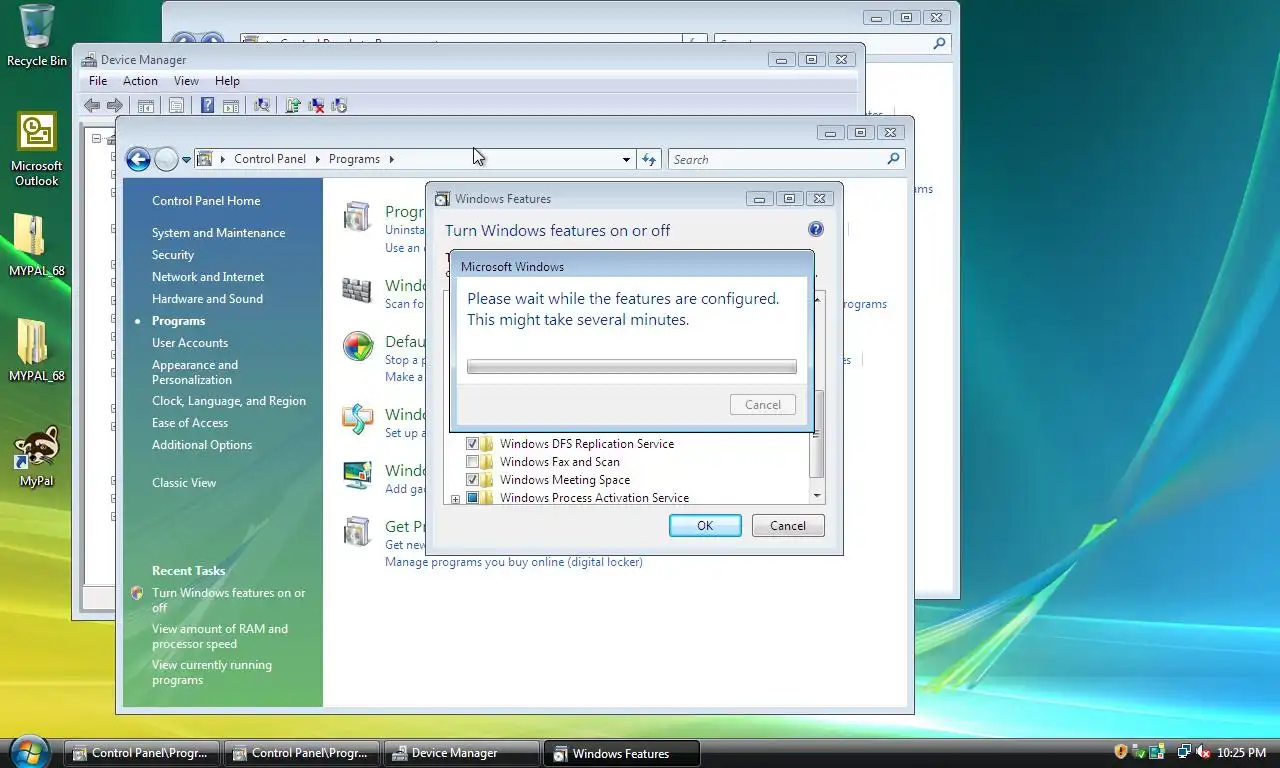
Task: Click the muted volume tray icon
Action: coord(1203,752)
